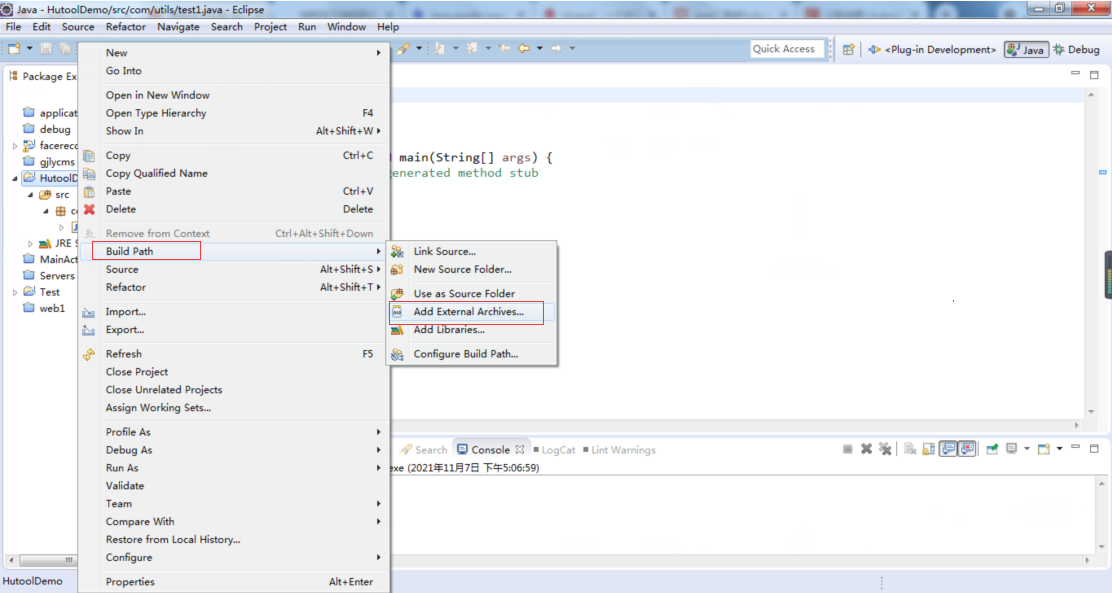Open Configure Build Path dialog
1112x593 pixels.
[471, 353]
